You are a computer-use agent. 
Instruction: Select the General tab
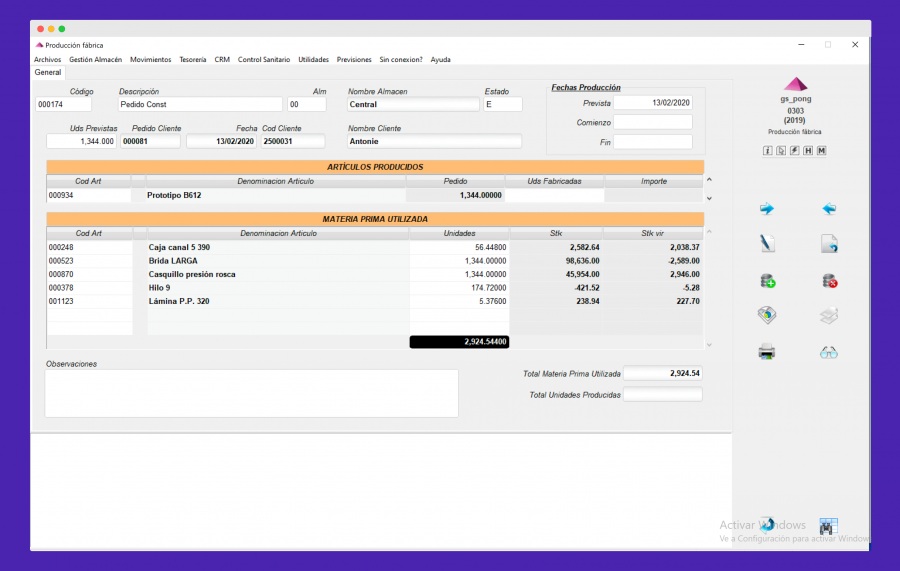(x=48, y=72)
